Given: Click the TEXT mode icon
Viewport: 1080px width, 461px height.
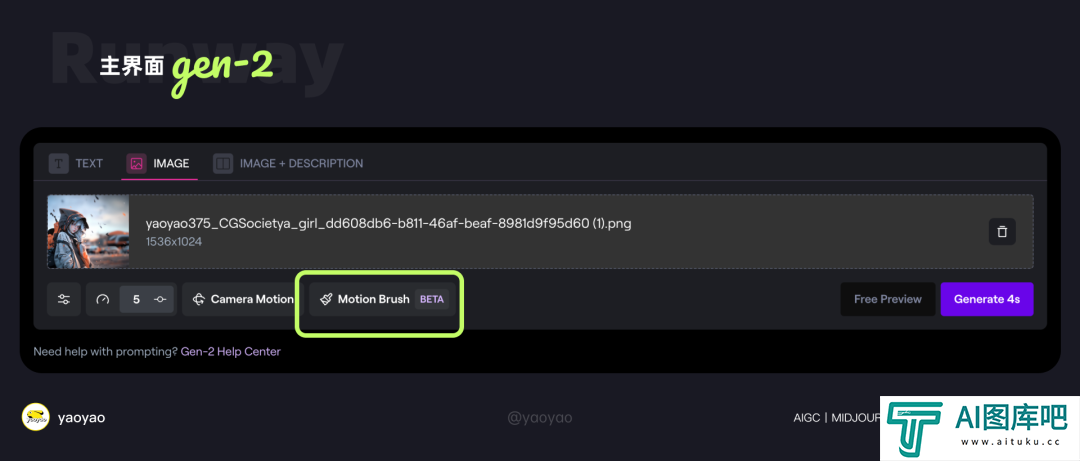Looking at the screenshot, I should tap(60, 163).
